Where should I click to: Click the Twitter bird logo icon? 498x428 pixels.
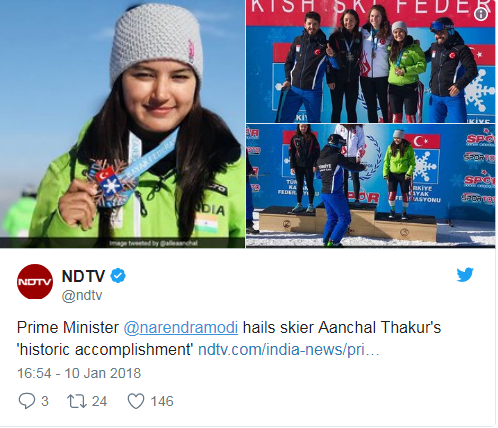pos(465,274)
